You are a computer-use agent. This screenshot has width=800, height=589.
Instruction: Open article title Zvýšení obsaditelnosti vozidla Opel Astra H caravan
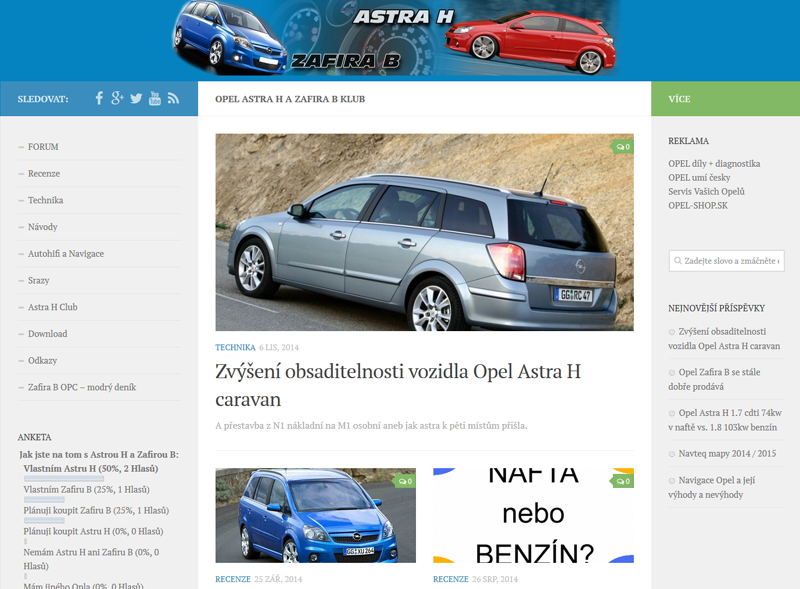[x=398, y=385]
